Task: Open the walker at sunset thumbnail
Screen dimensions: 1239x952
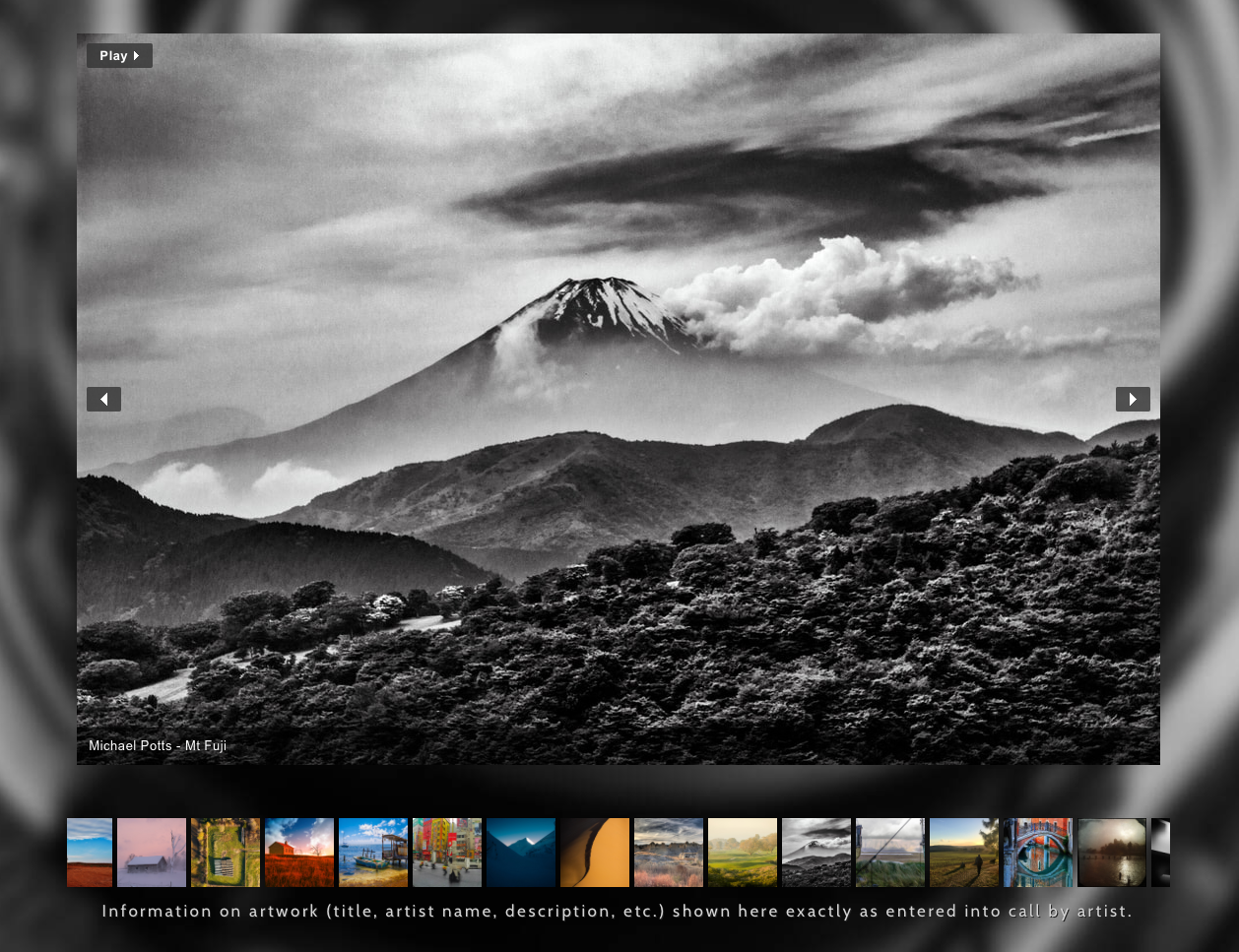Action: point(963,852)
